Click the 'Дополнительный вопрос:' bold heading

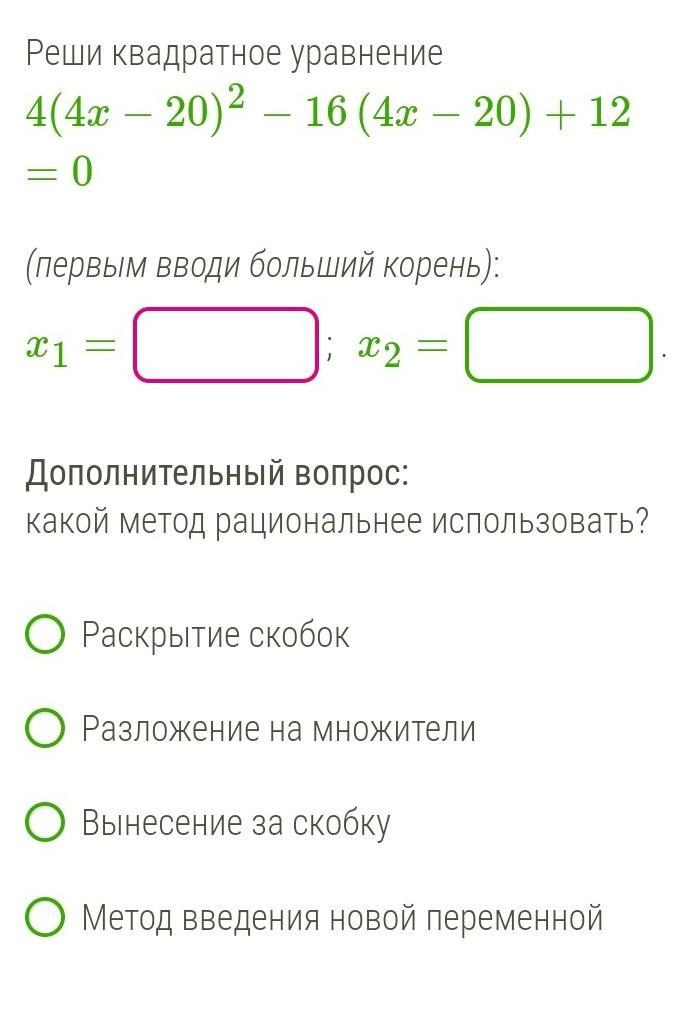point(217,473)
